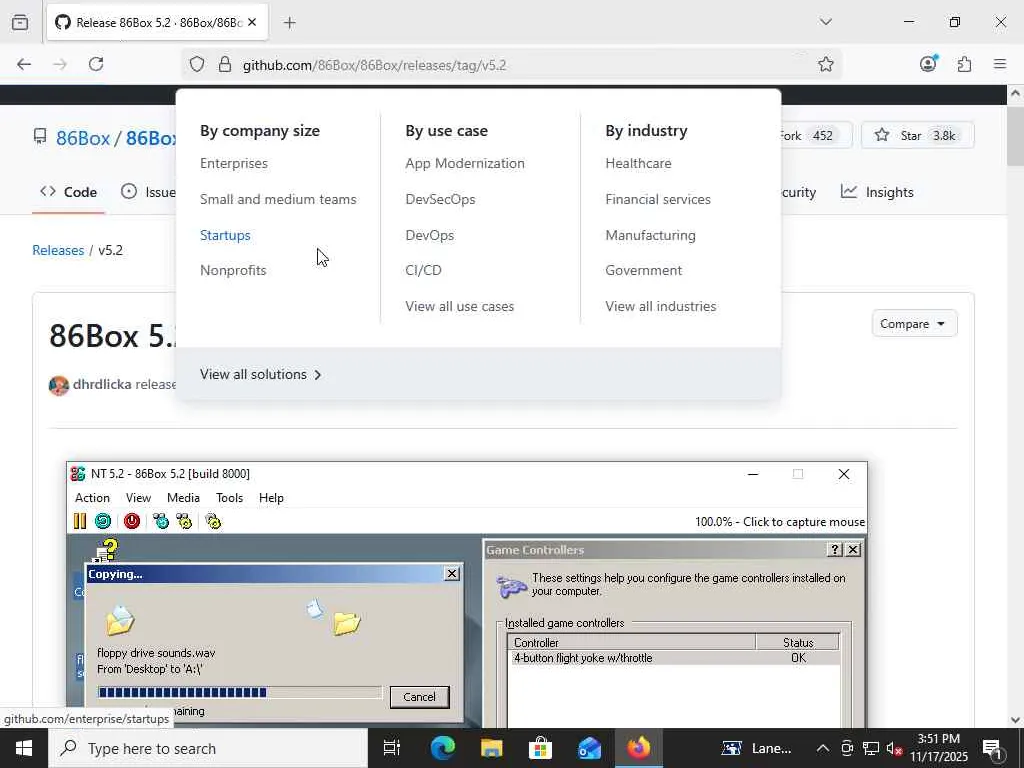
Task: List all tabs dropdown arrow
Action: pyautogui.click(x=825, y=22)
